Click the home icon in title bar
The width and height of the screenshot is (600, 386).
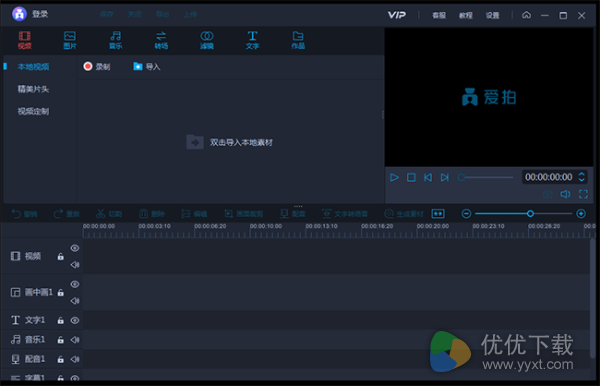[527, 15]
